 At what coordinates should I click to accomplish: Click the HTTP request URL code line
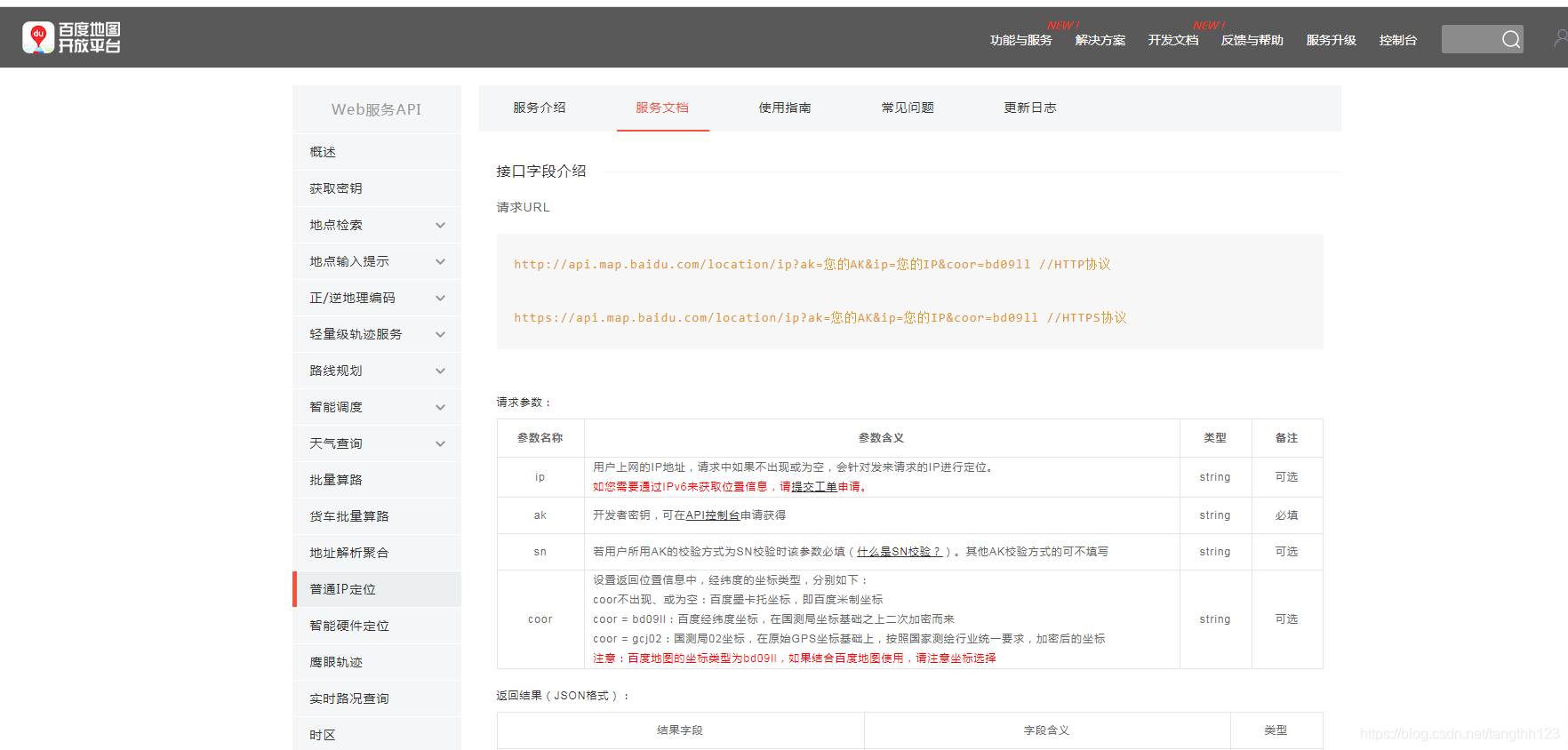[812, 264]
